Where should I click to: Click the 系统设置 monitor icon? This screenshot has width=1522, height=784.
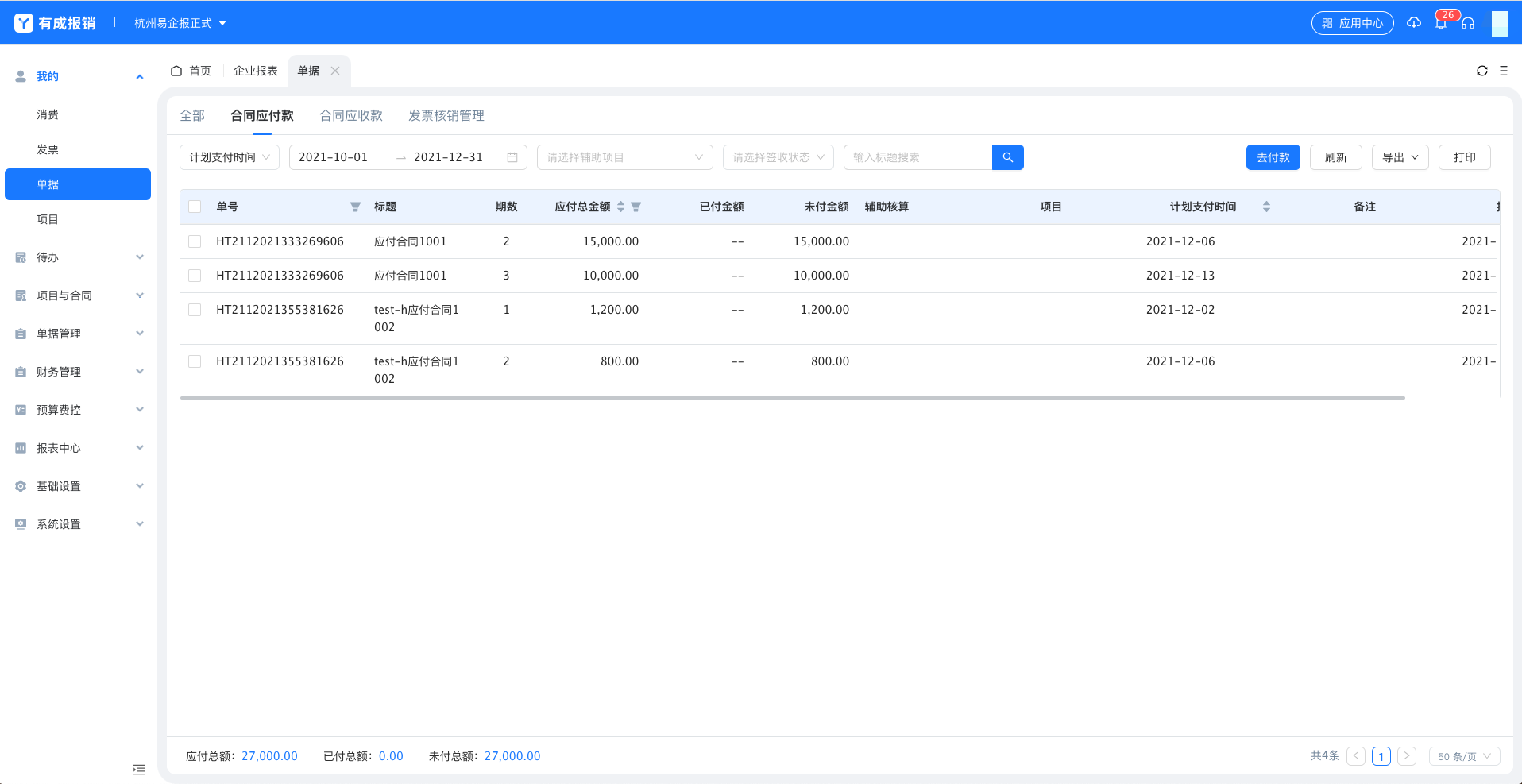click(x=21, y=524)
